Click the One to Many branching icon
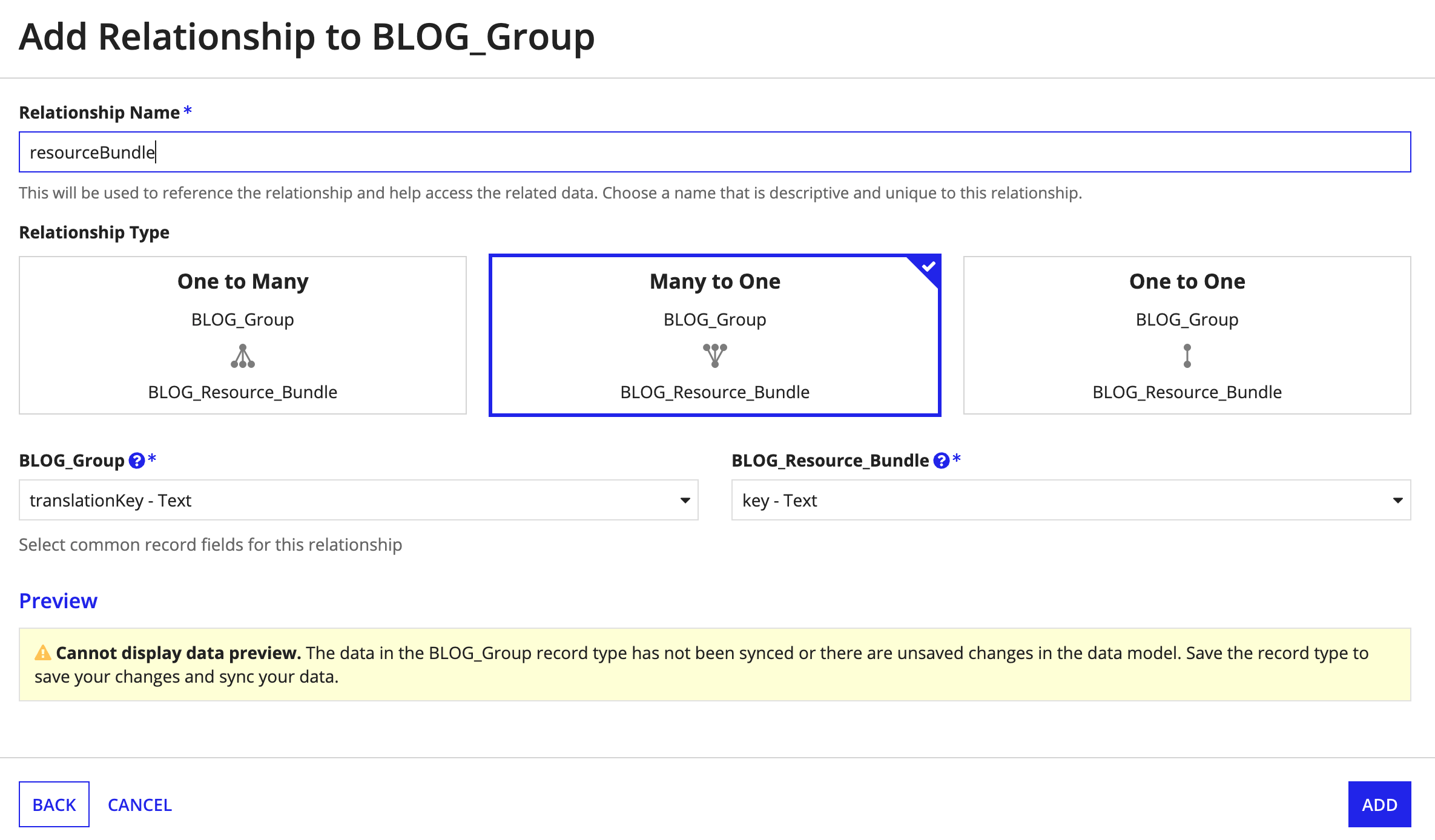This screenshot has width=1435, height=840. coord(243,356)
